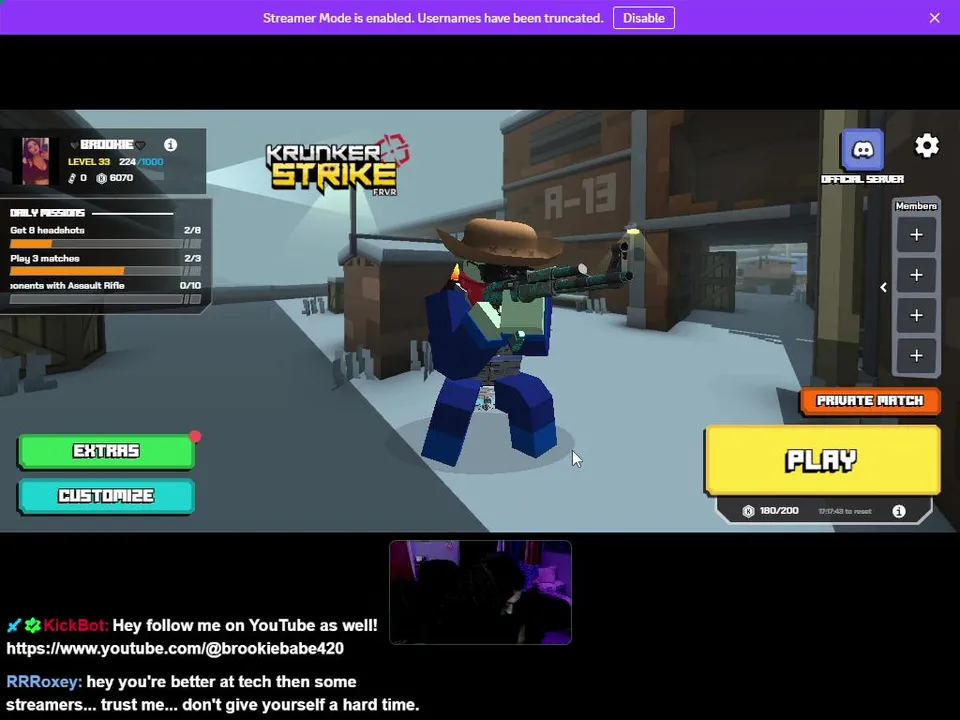Viewport: 960px width, 720px height.
Task: Open the Discord Official Server icon
Action: click(x=862, y=149)
